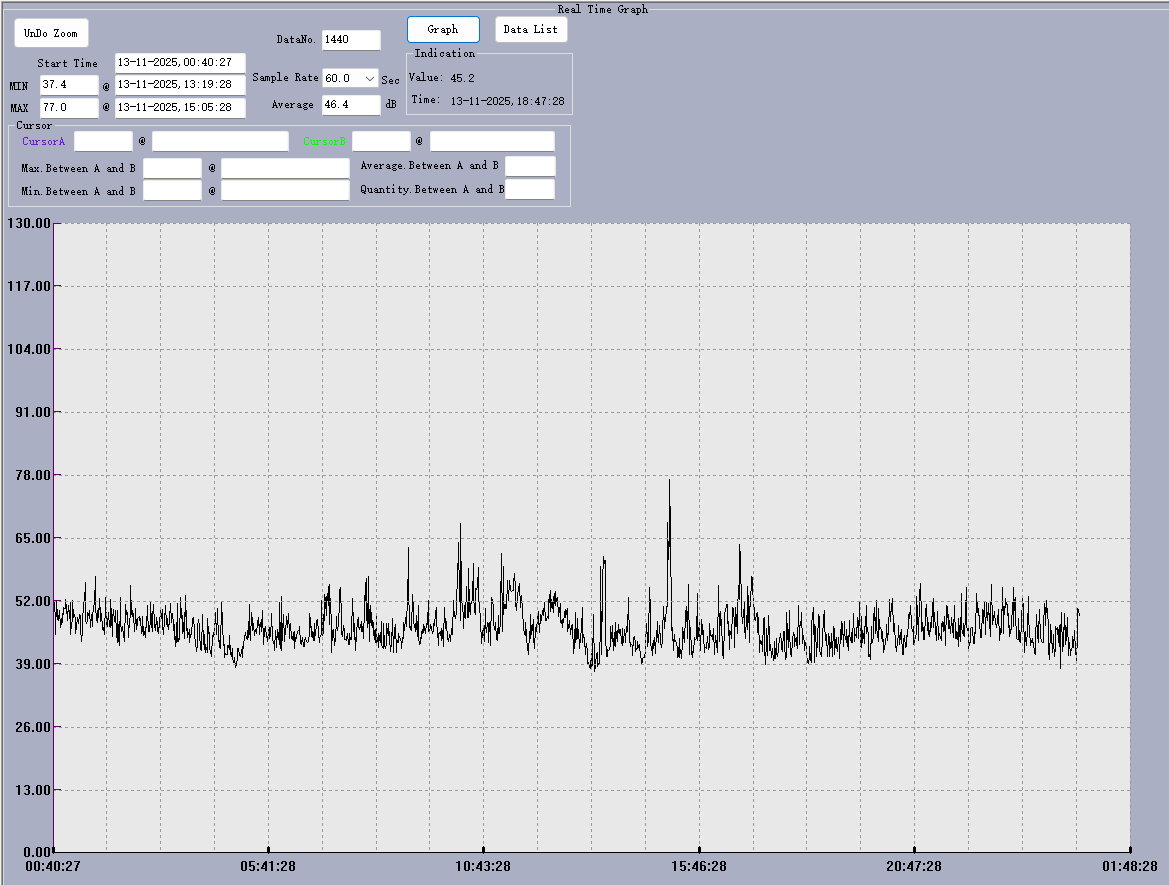Click the Average dB field

351,105
